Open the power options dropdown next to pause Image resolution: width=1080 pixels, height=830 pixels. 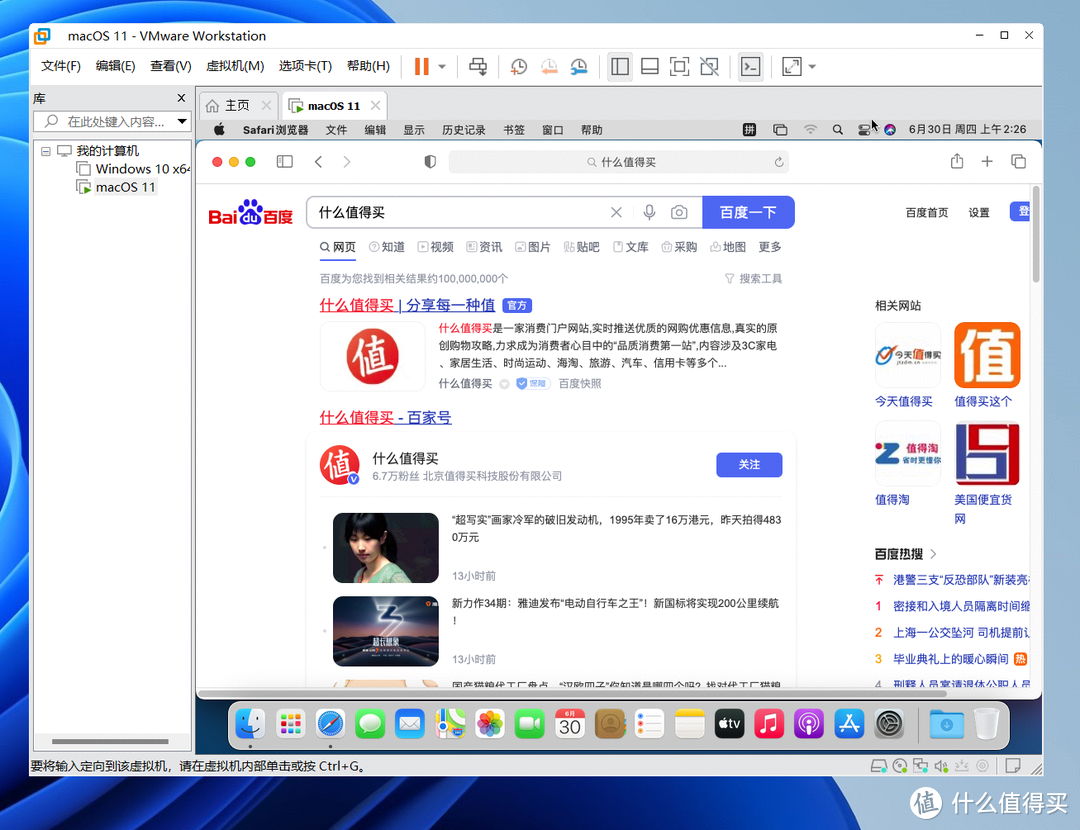tap(442, 67)
